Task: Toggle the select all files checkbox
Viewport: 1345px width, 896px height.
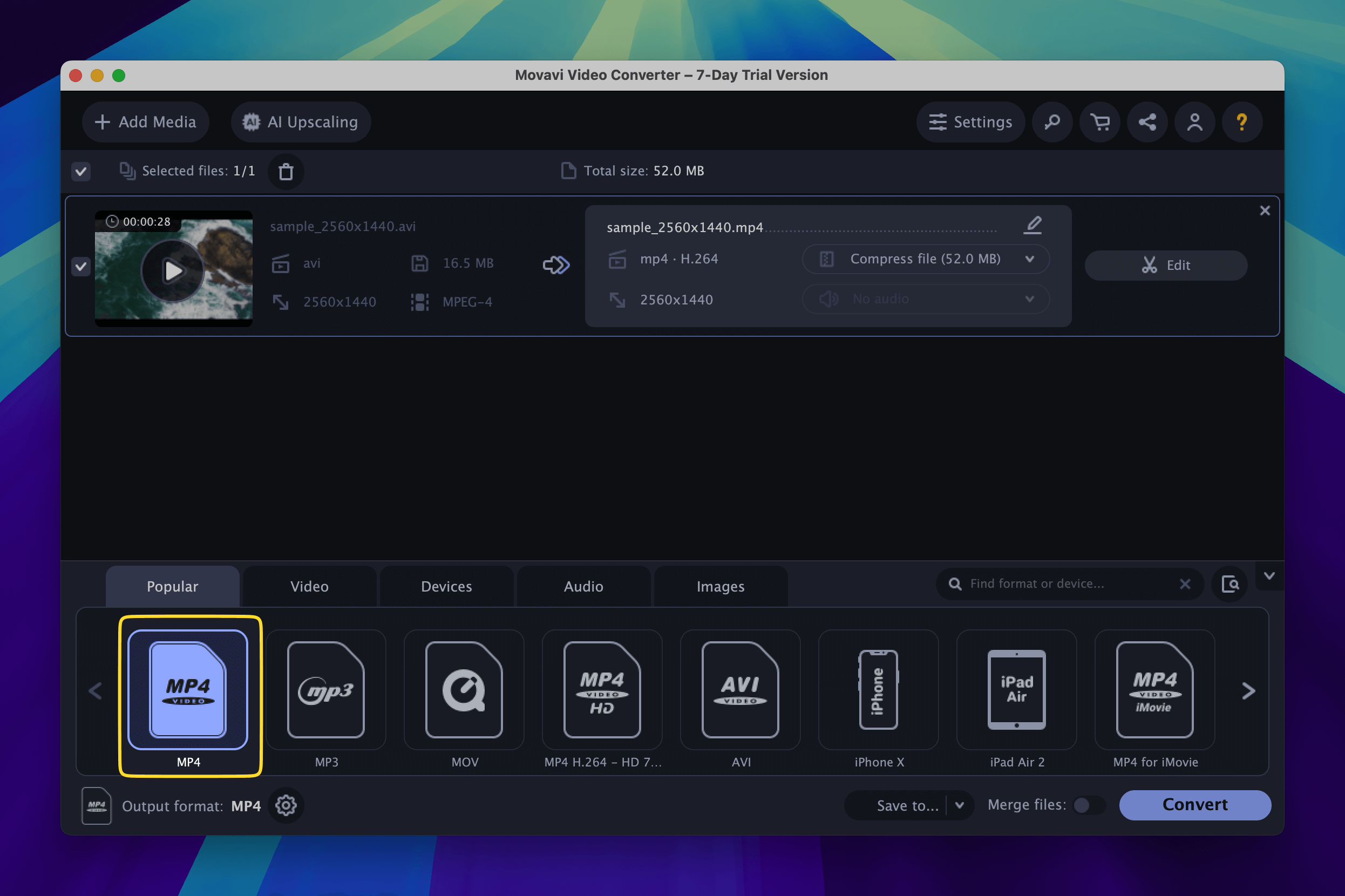Action: pos(81,171)
